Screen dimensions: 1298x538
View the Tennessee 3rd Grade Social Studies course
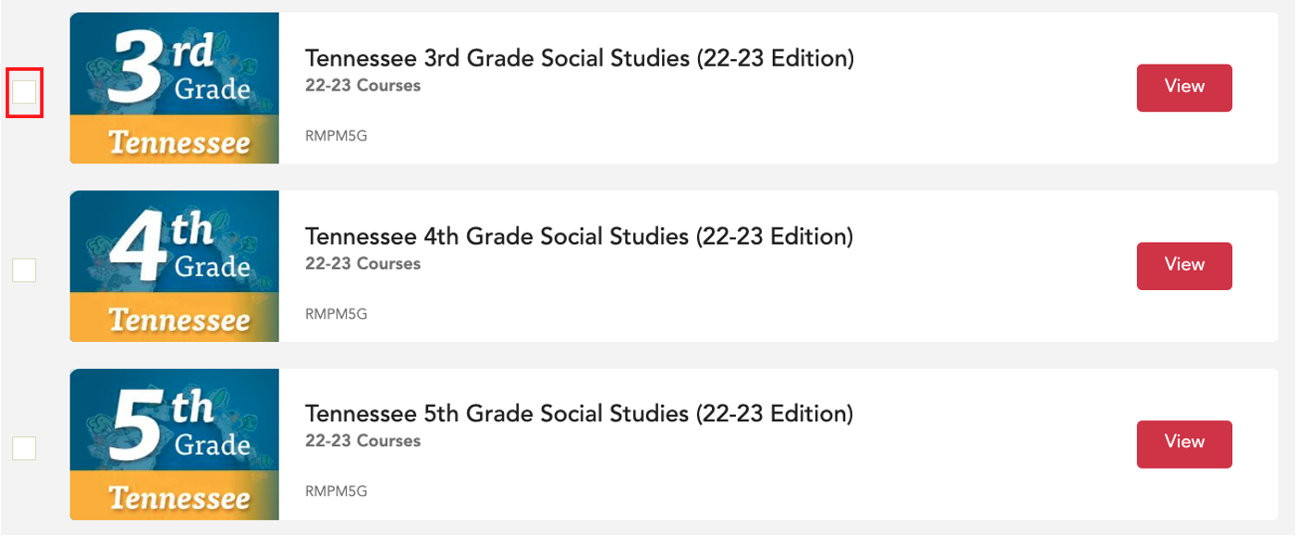point(1184,88)
